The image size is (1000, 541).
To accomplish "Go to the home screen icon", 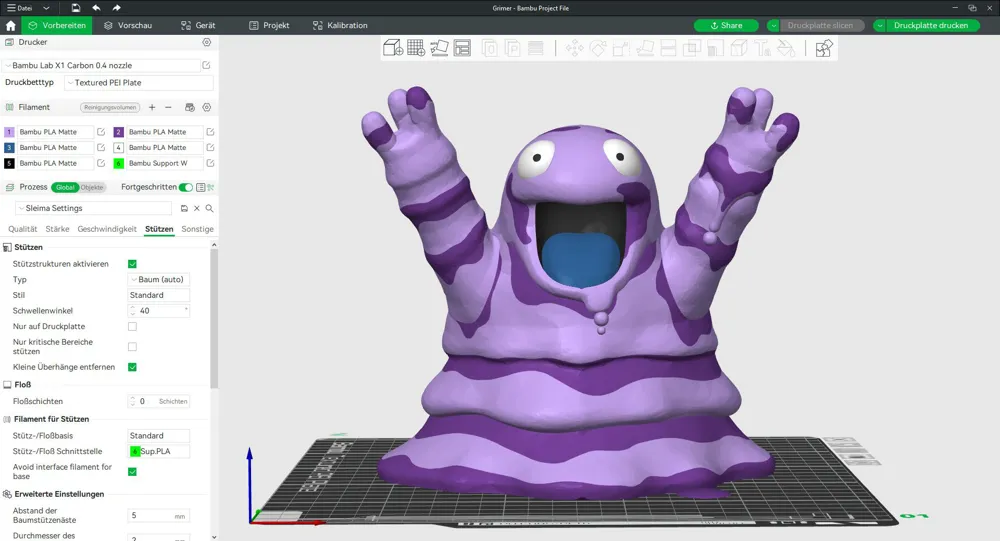I will [x=10, y=26].
